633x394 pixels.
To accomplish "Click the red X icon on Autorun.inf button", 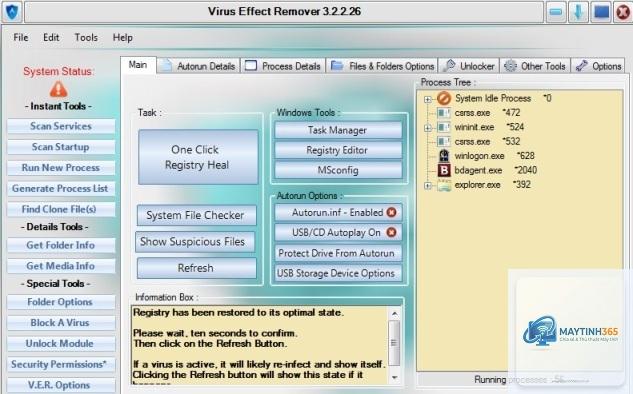I will point(391,212).
